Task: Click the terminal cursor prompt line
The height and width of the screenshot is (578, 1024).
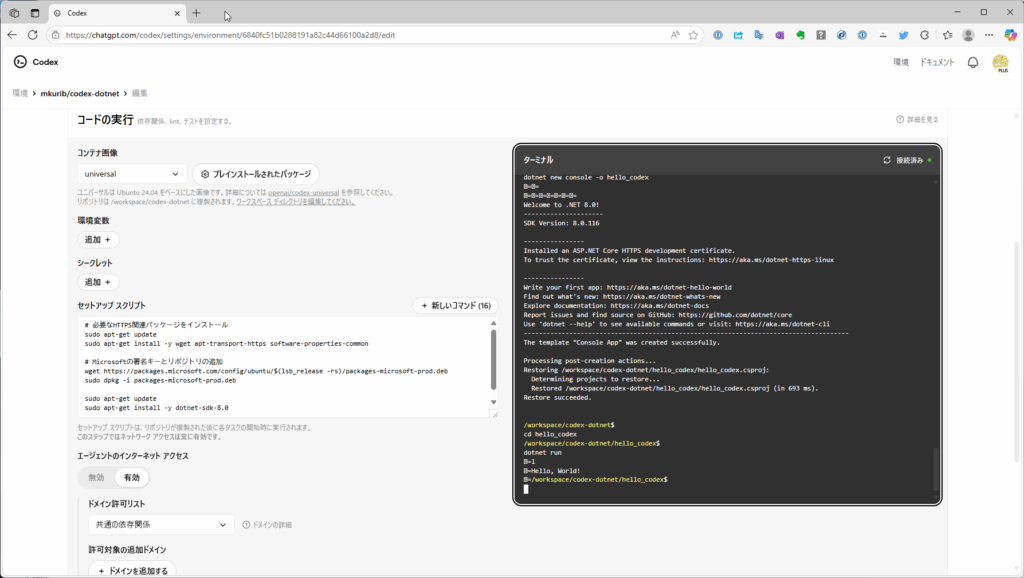Action: click(526, 489)
